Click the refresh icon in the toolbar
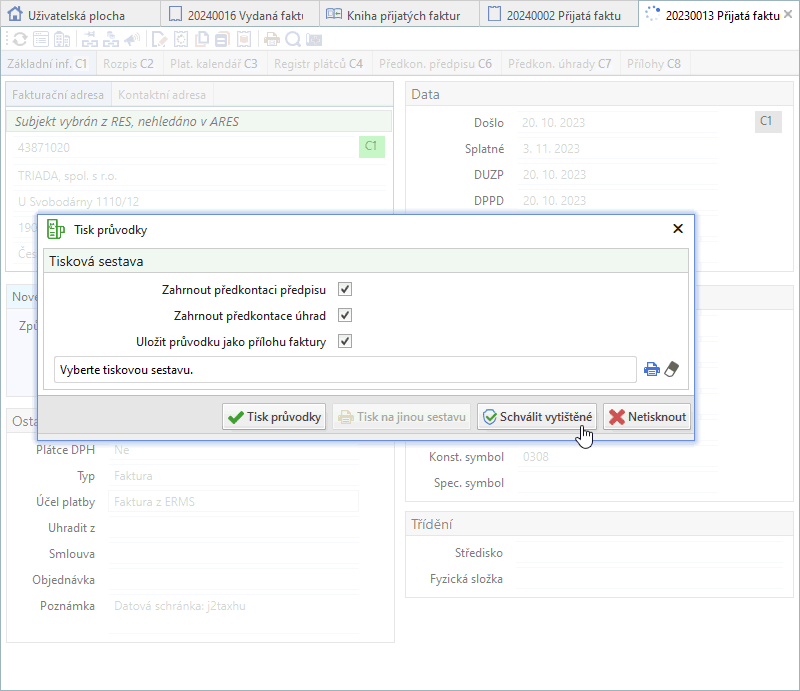The image size is (800, 691). tap(19, 39)
